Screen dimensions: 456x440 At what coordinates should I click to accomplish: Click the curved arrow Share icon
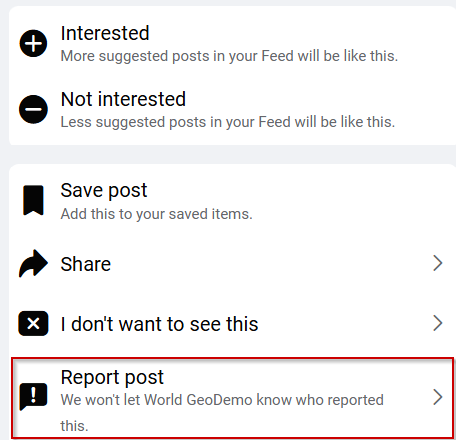click(33, 263)
